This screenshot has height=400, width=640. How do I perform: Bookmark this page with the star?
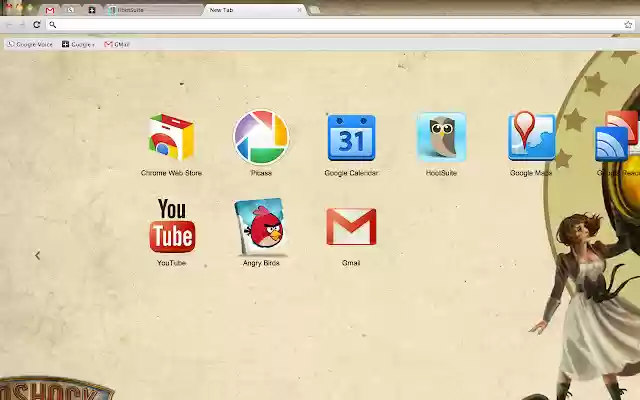click(628, 25)
